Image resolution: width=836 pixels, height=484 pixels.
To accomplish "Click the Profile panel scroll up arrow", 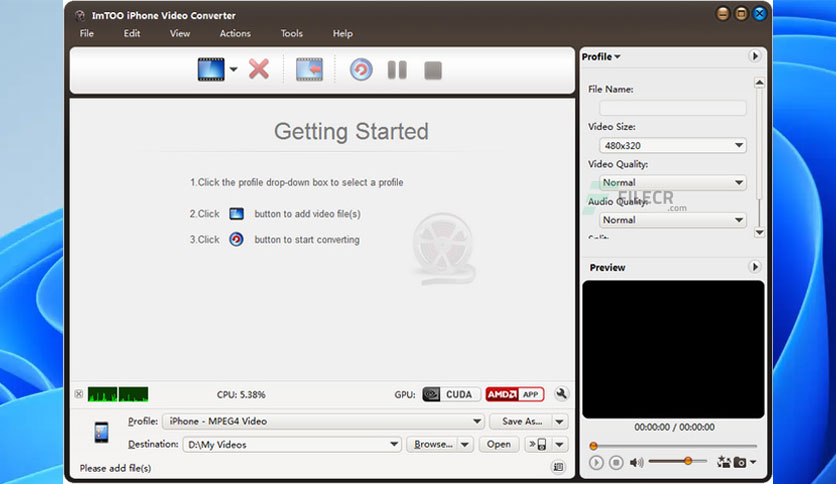I will pos(759,83).
